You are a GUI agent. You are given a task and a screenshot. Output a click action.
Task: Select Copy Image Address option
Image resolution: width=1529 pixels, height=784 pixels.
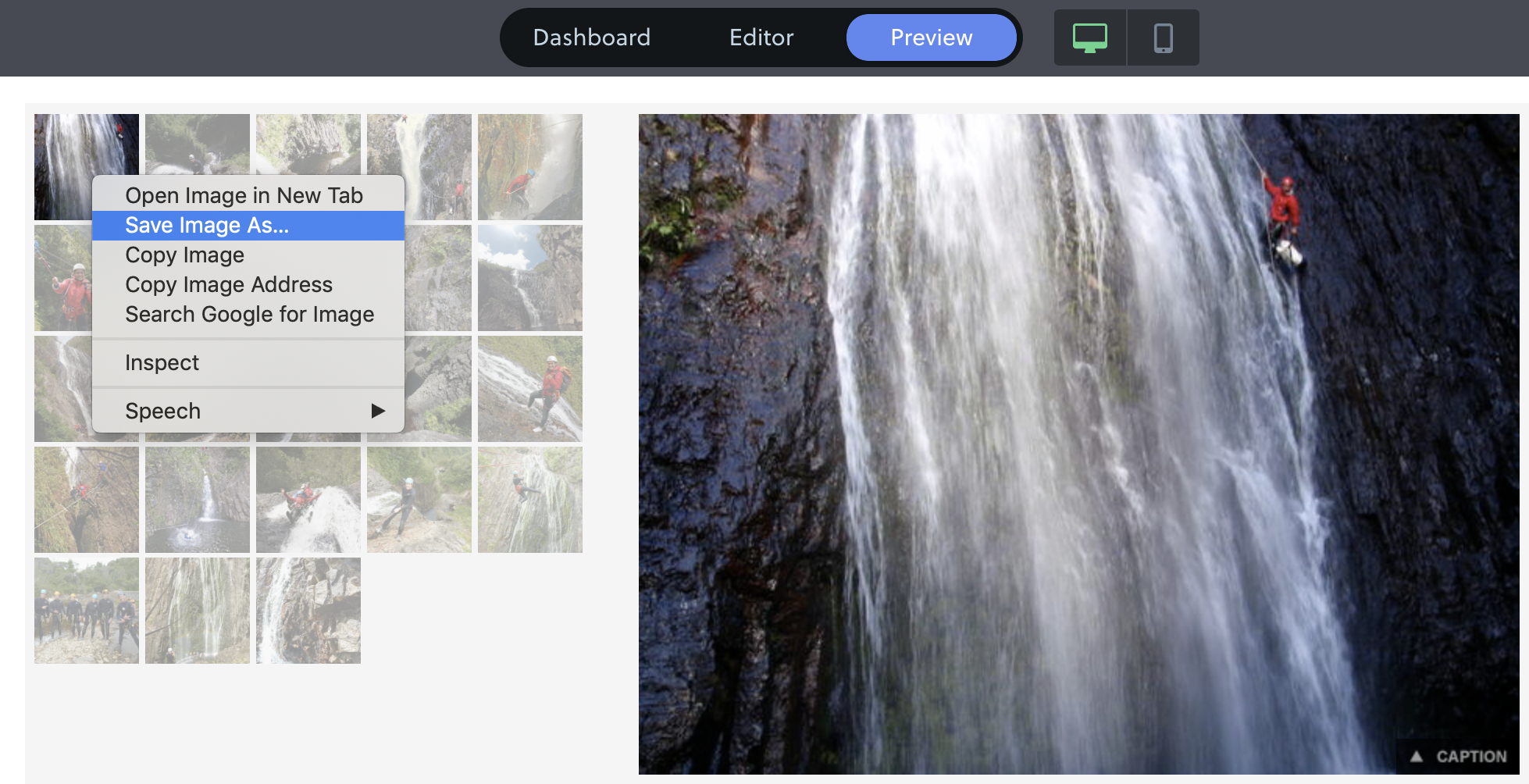[248, 284]
